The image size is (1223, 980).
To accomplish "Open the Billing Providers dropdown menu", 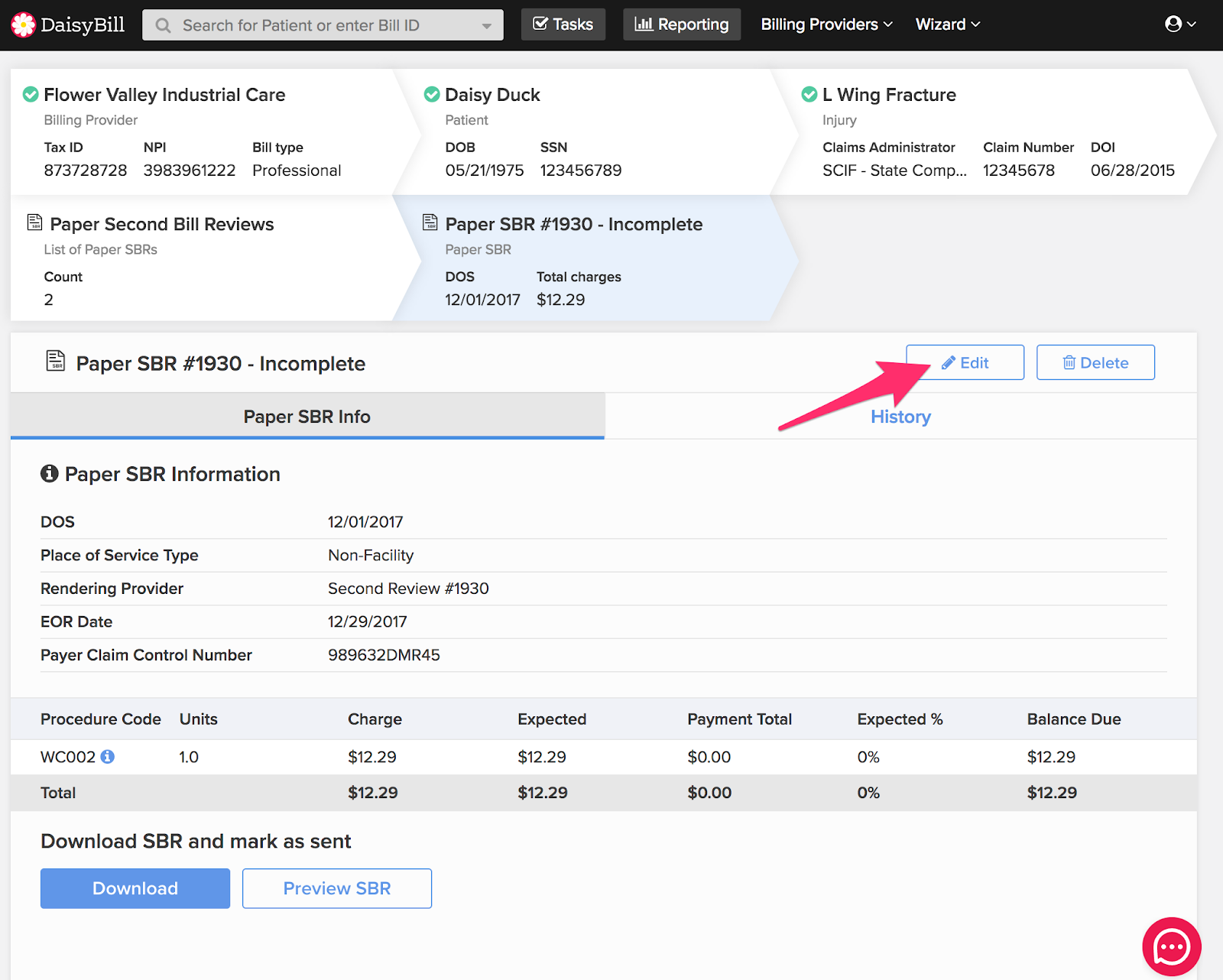I will coord(826,24).
